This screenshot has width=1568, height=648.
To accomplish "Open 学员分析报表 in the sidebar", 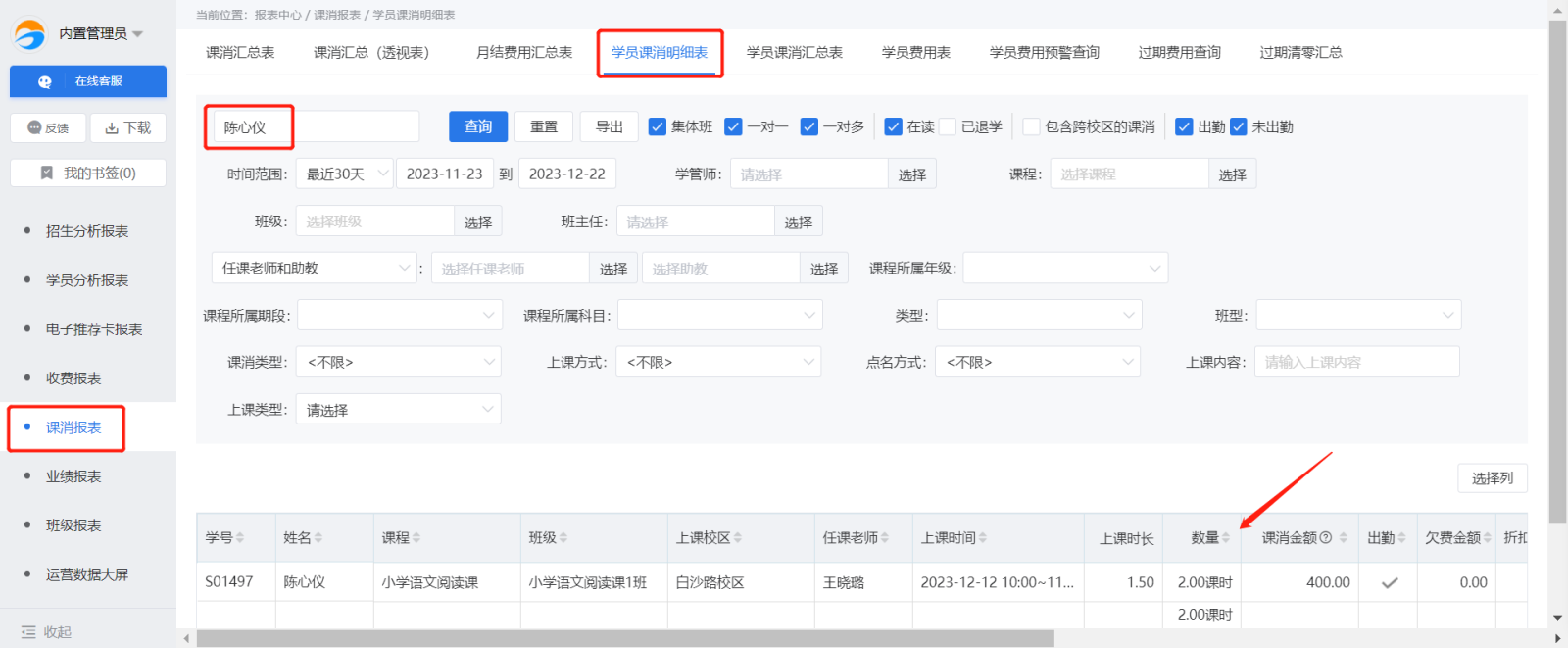I will pos(87,280).
